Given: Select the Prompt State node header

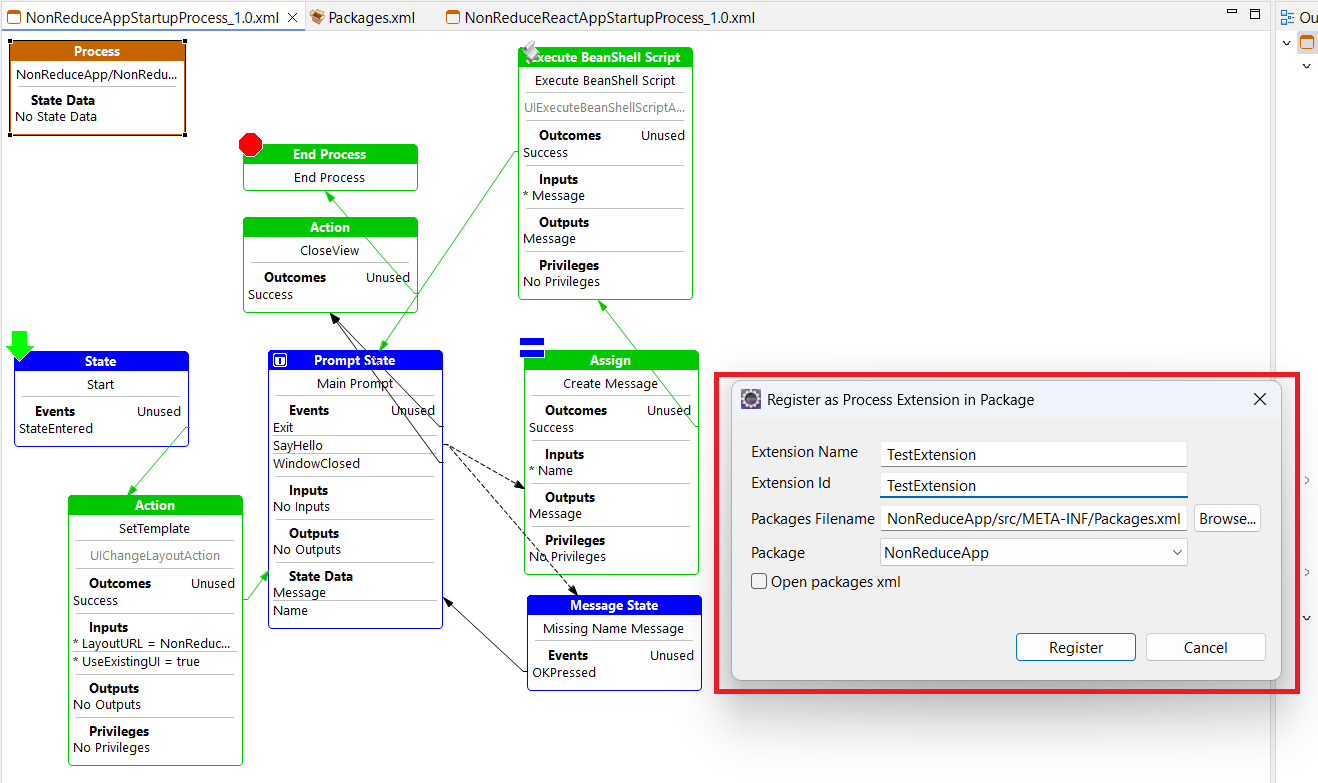Looking at the screenshot, I should coord(355,360).
